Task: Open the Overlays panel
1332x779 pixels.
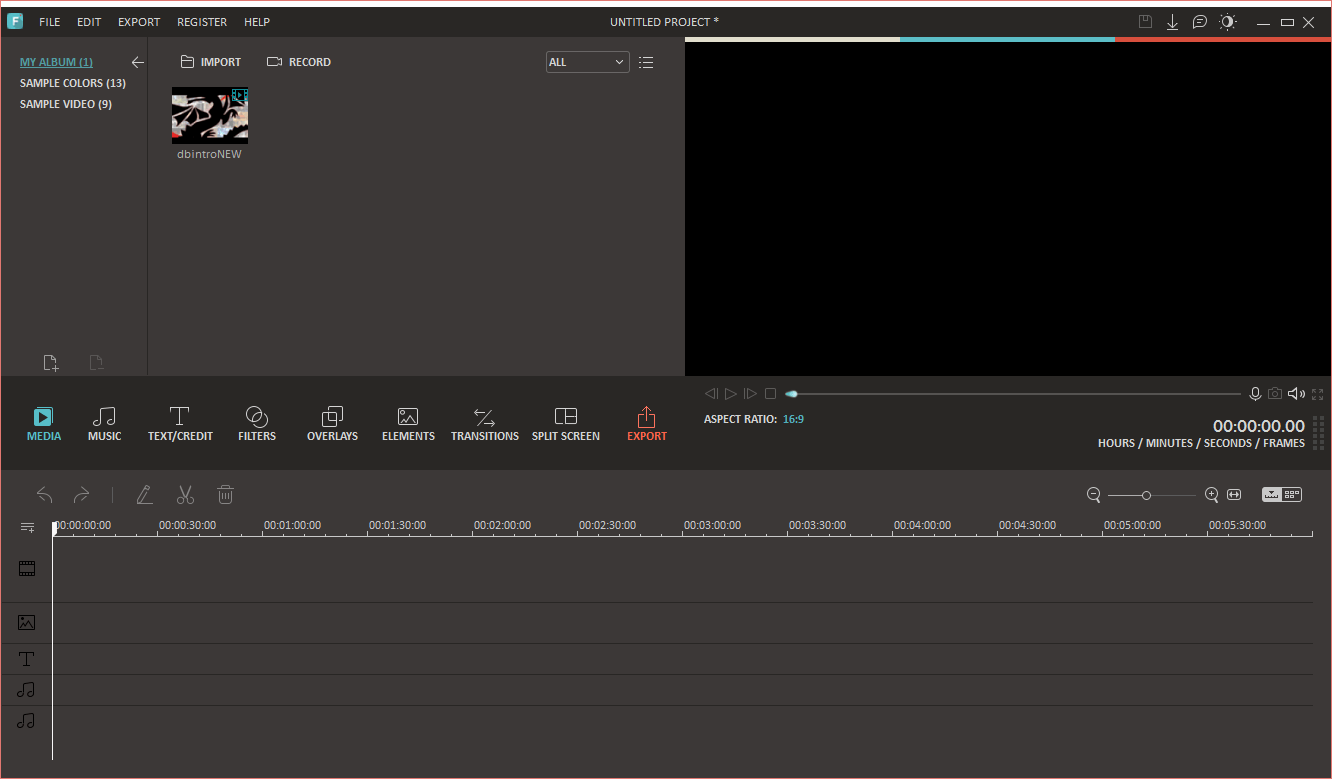Action: tap(332, 424)
